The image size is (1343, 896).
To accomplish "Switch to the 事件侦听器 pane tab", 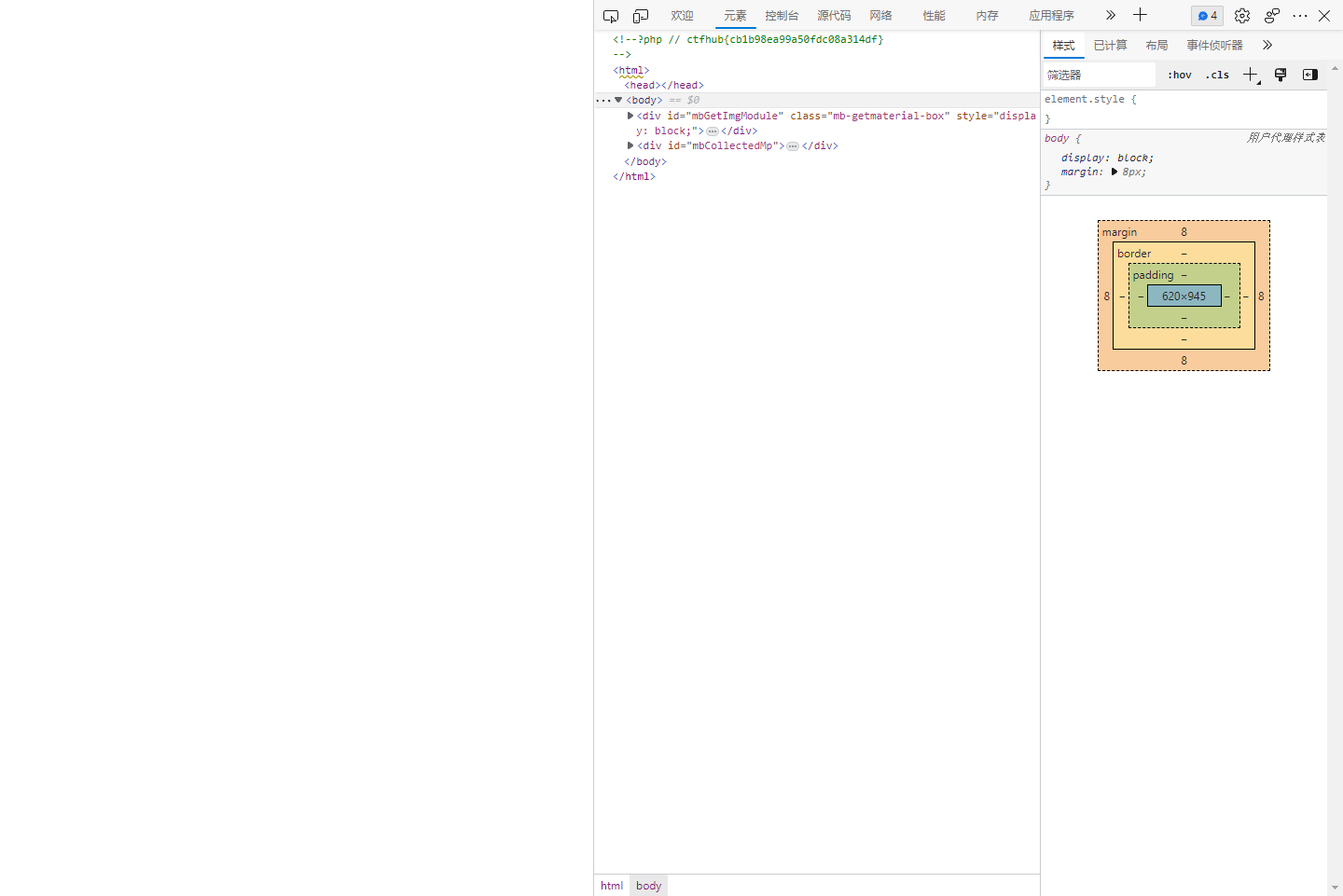I will point(1214,46).
